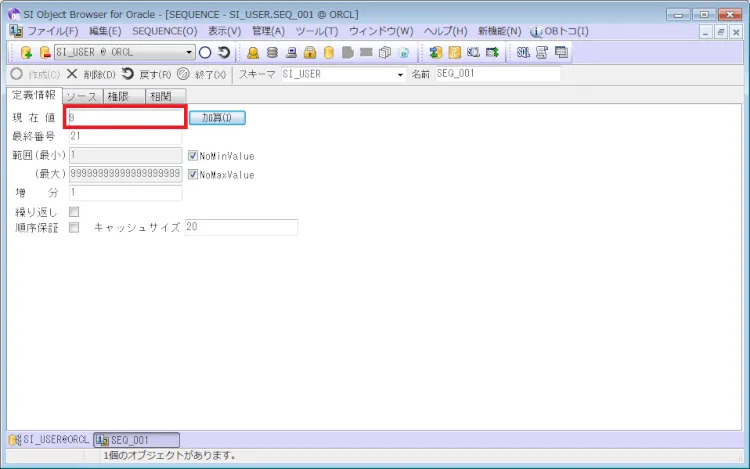The height and width of the screenshot is (469, 750).
Task: Open the ヘルプ(H) menu
Action: pyautogui.click(x=445, y=32)
